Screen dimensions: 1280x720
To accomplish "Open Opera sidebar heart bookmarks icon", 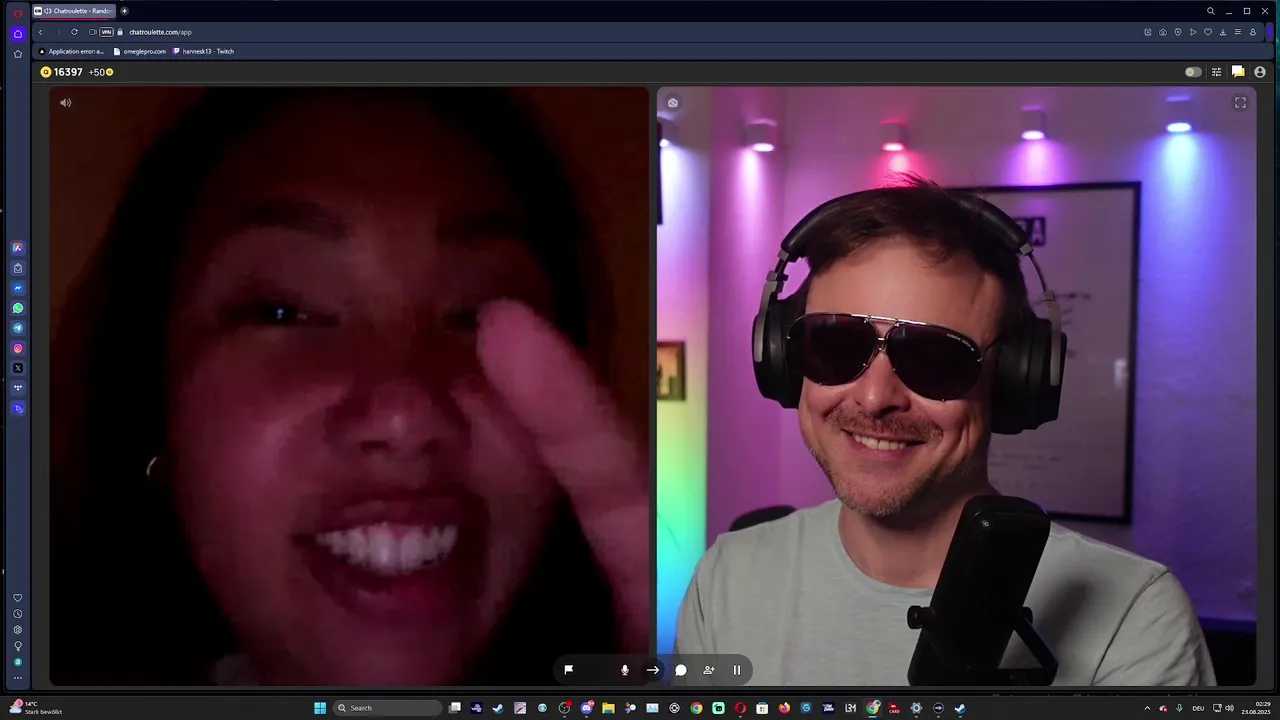I will tap(17, 598).
